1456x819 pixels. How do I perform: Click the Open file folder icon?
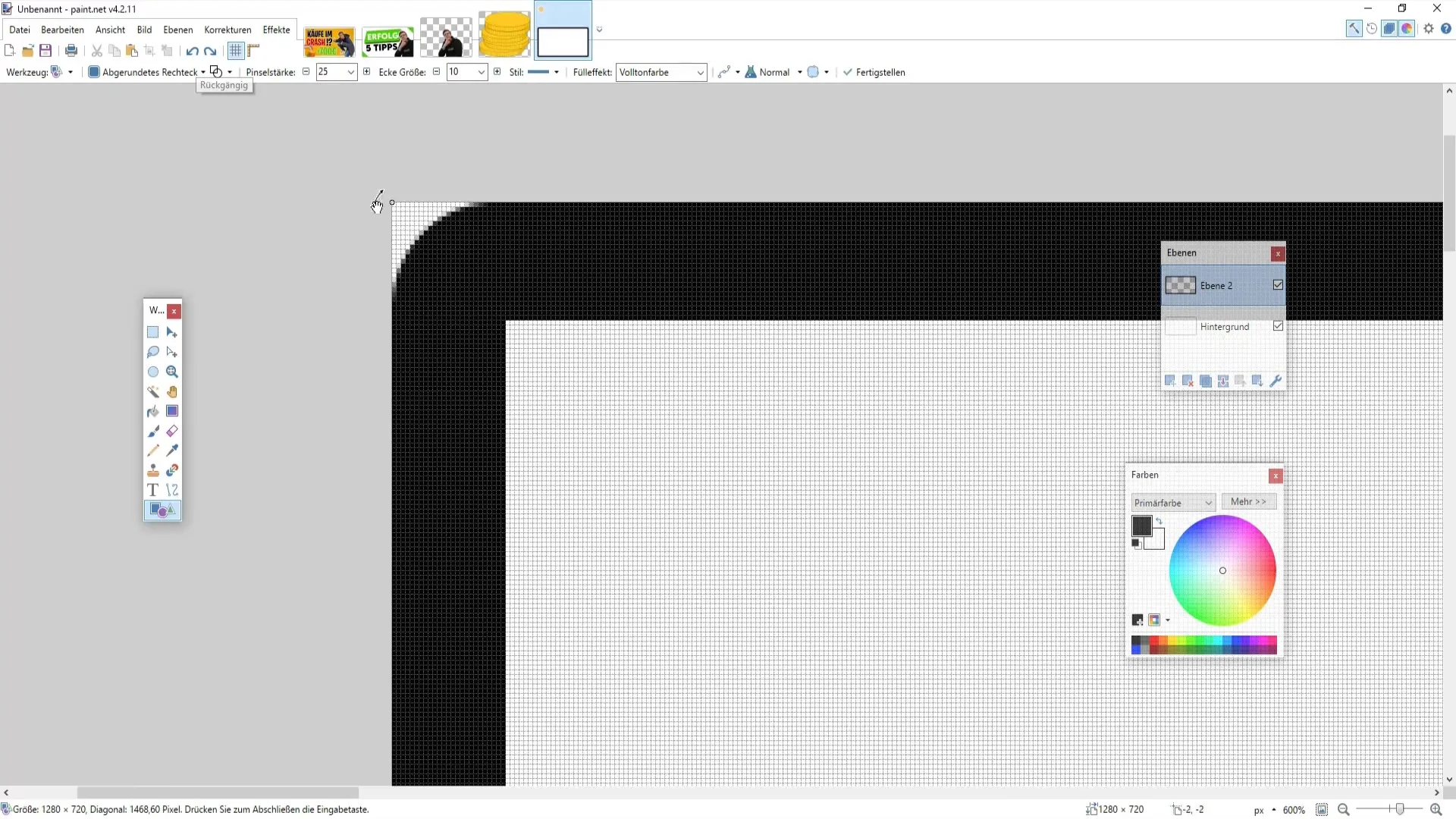[x=27, y=51]
